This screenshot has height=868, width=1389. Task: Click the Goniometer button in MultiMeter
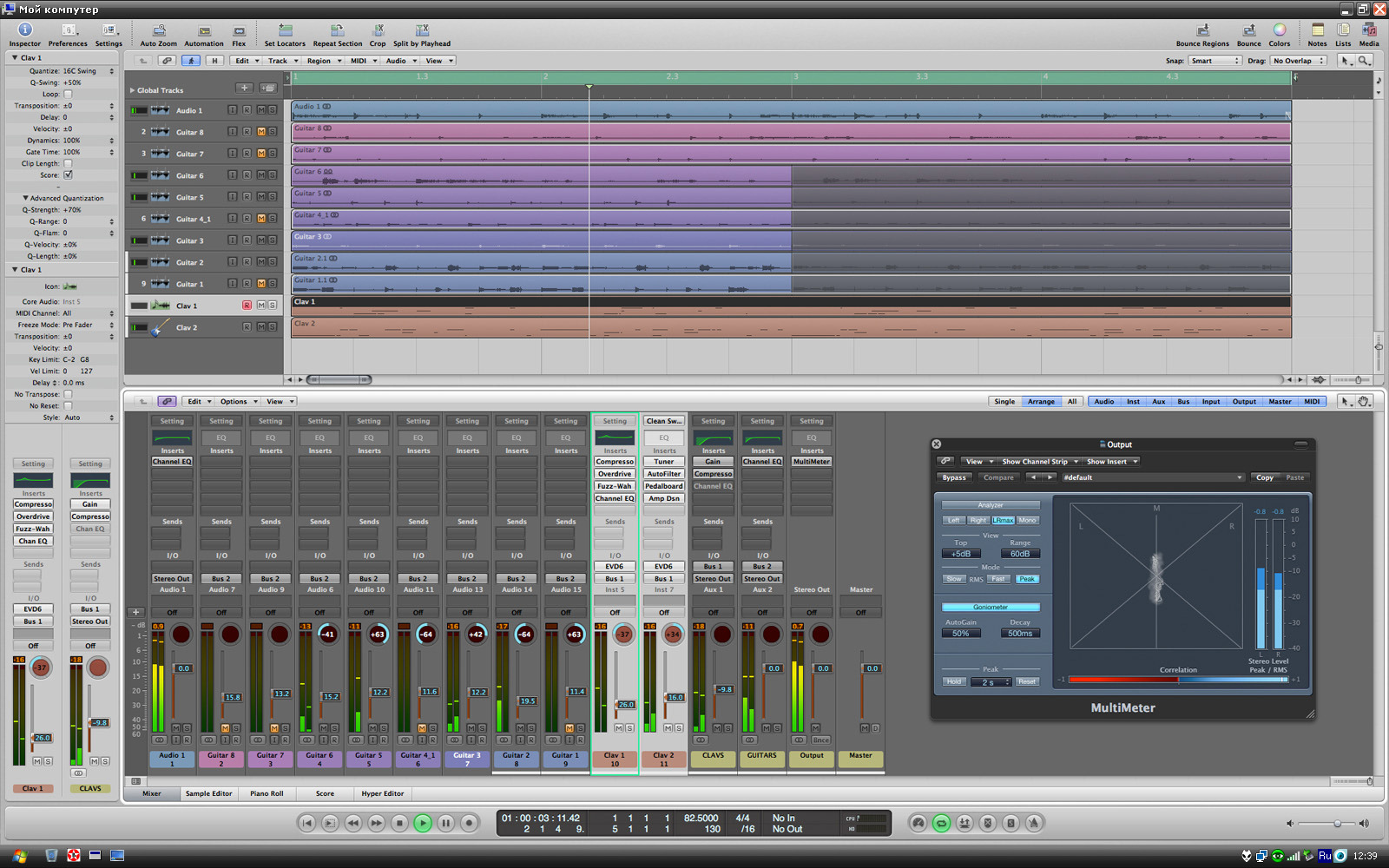coord(991,607)
